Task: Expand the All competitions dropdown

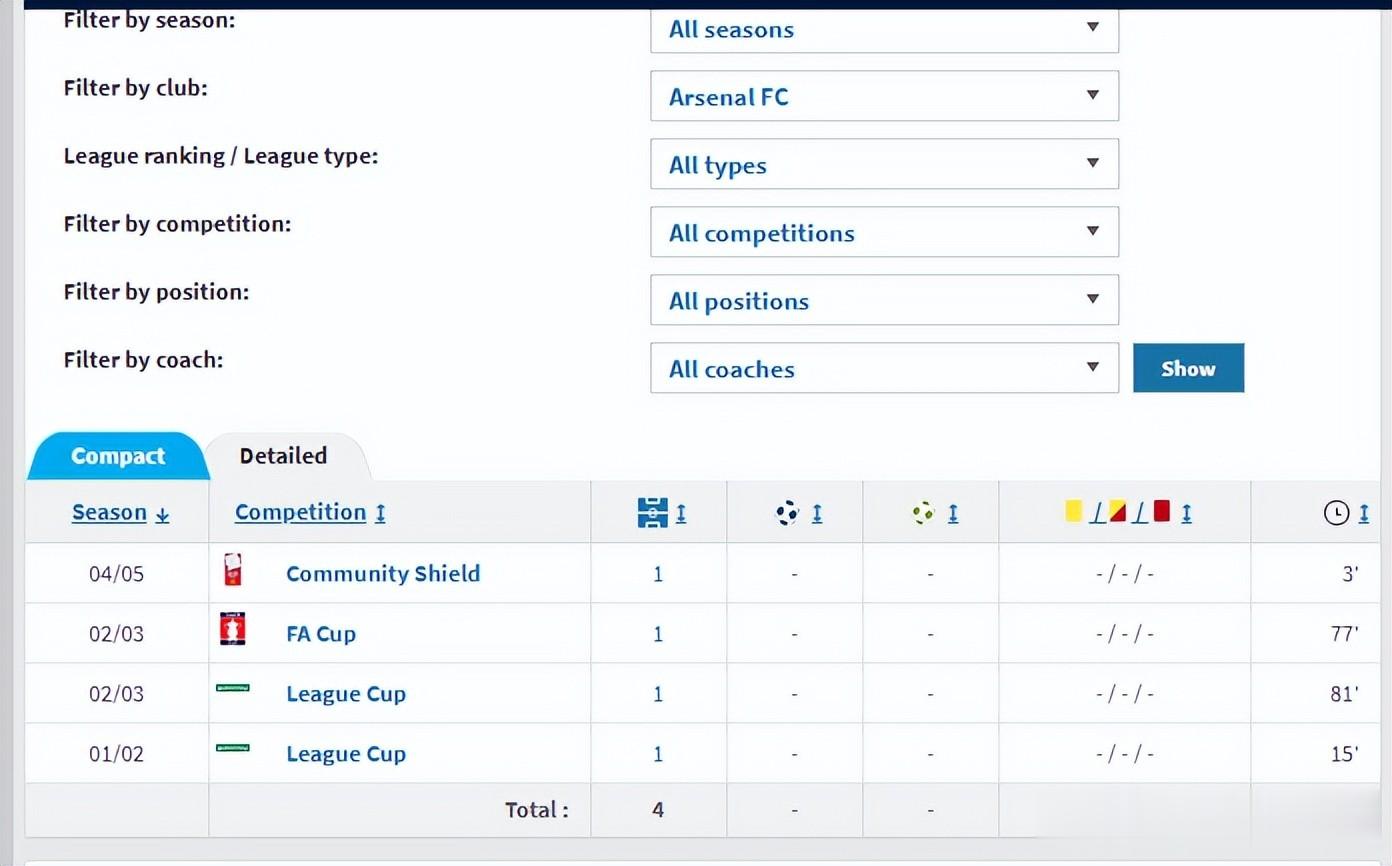Action: (884, 233)
